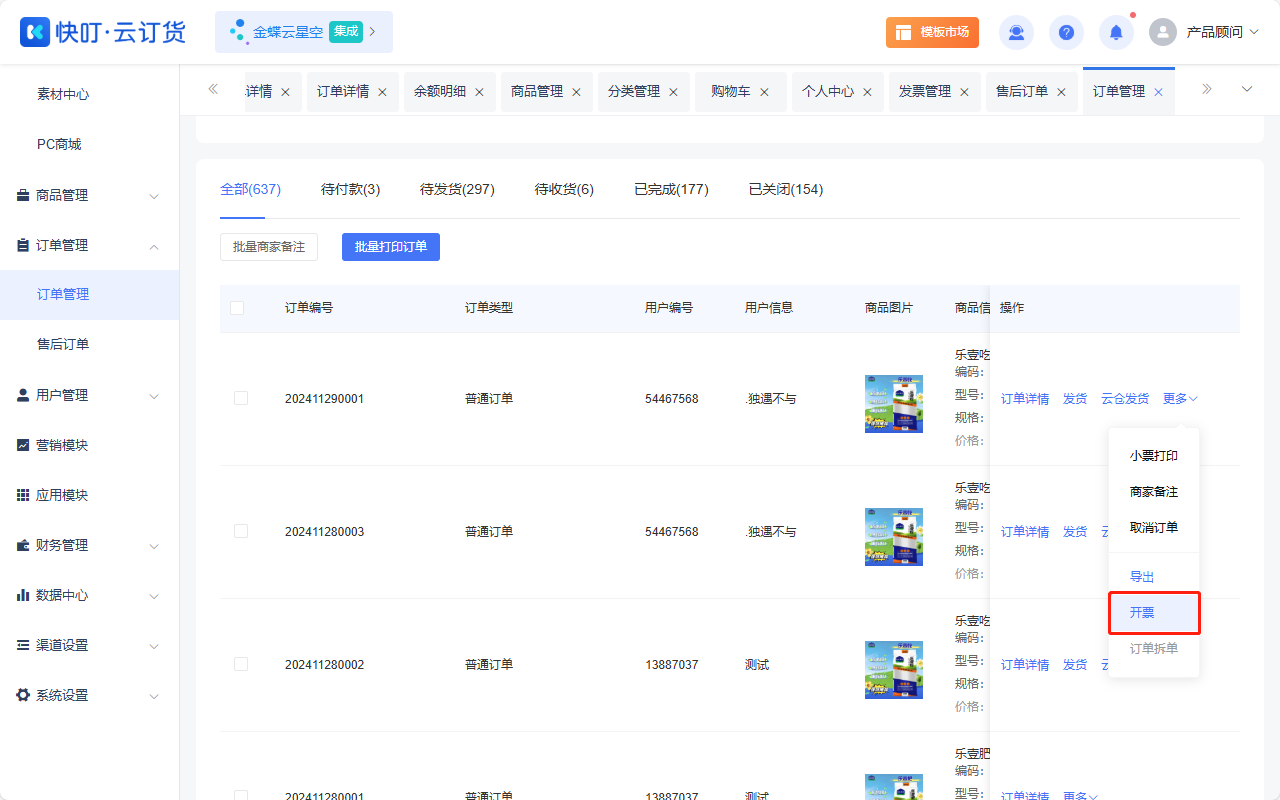
Task: Switch to the 已关闭(154) filter tab
Action: pyautogui.click(x=786, y=189)
